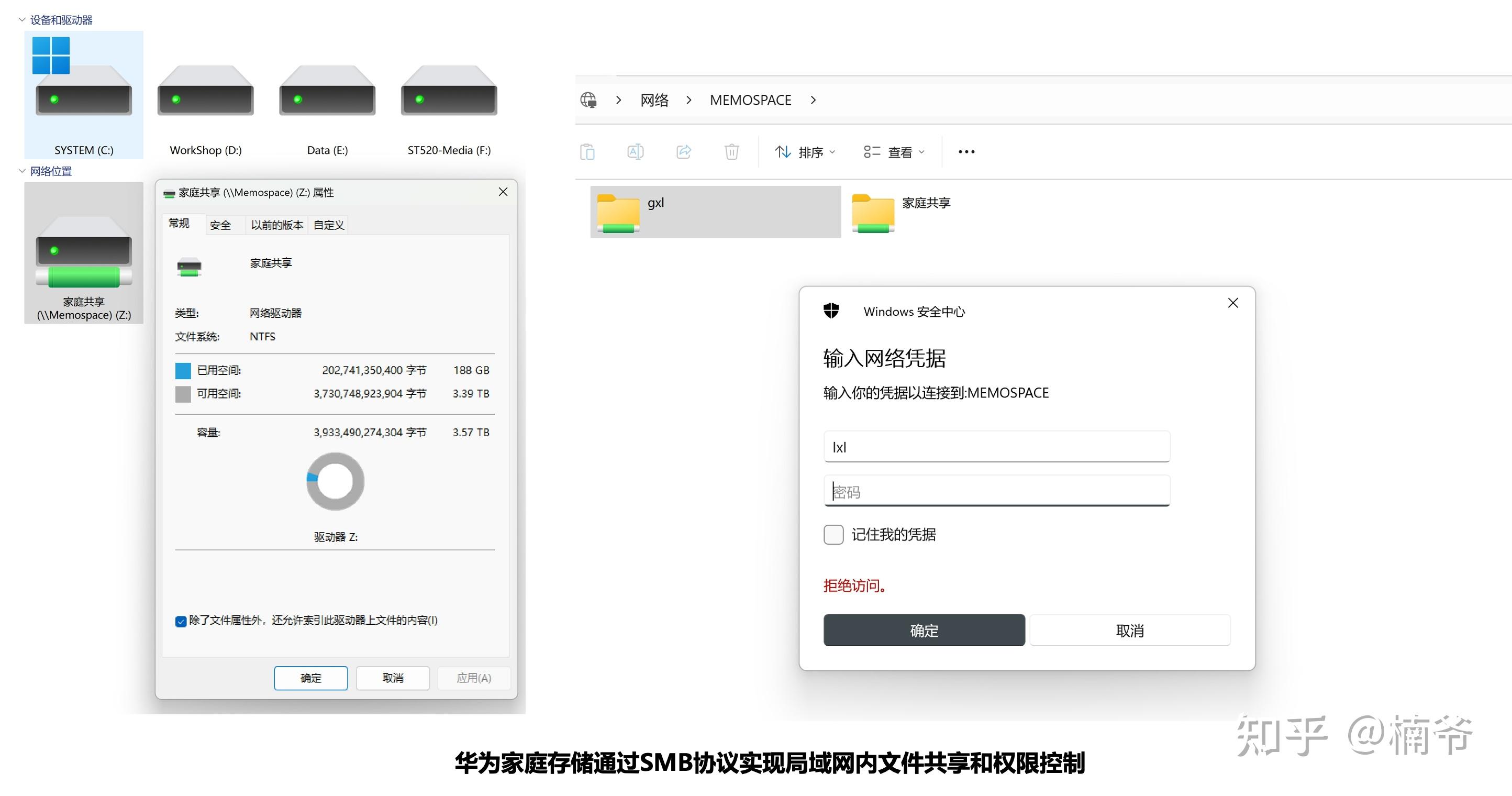
Task: Switch to the 安全 tab
Action: [x=220, y=225]
